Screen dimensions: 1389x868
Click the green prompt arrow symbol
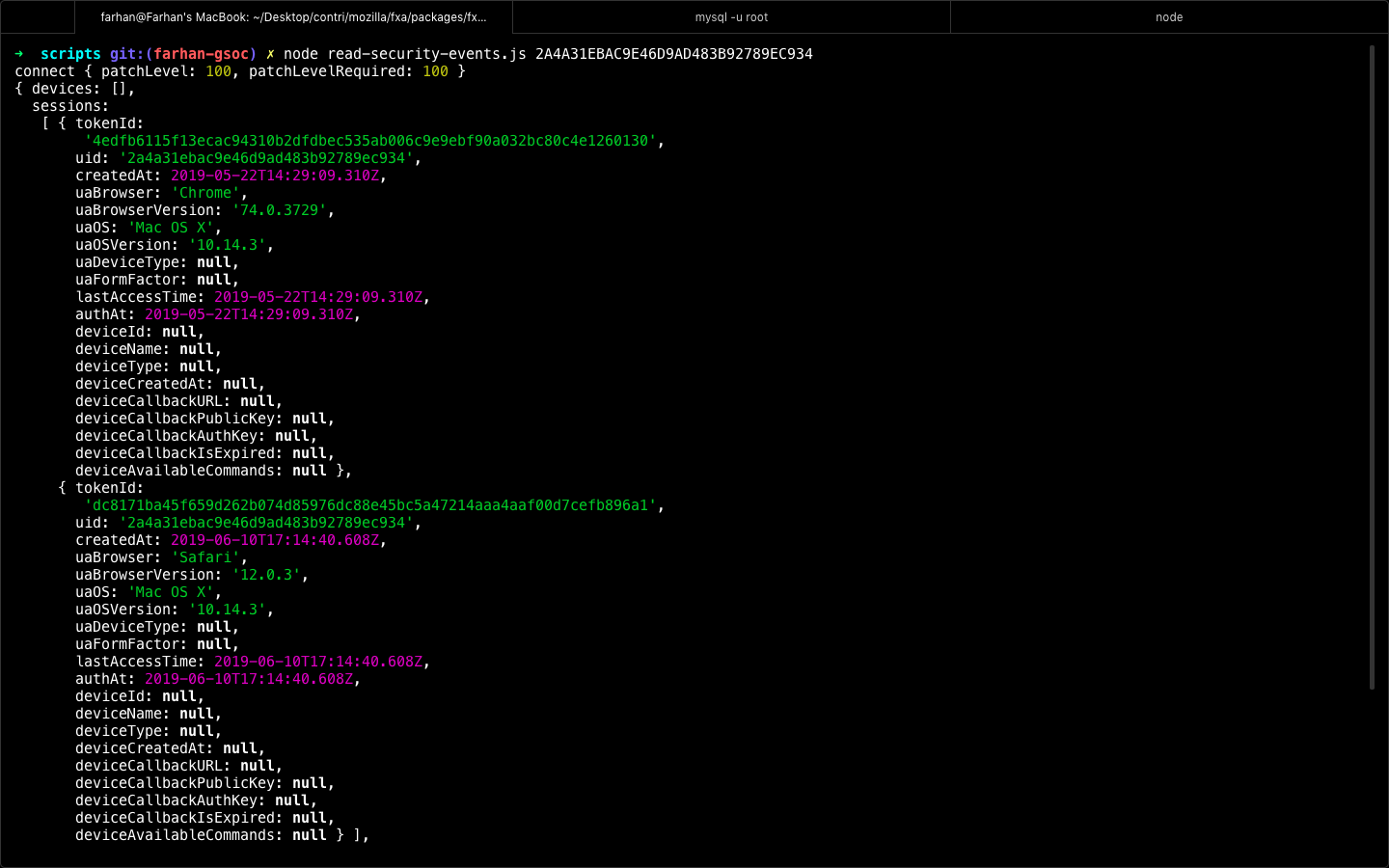(x=19, y=54)
